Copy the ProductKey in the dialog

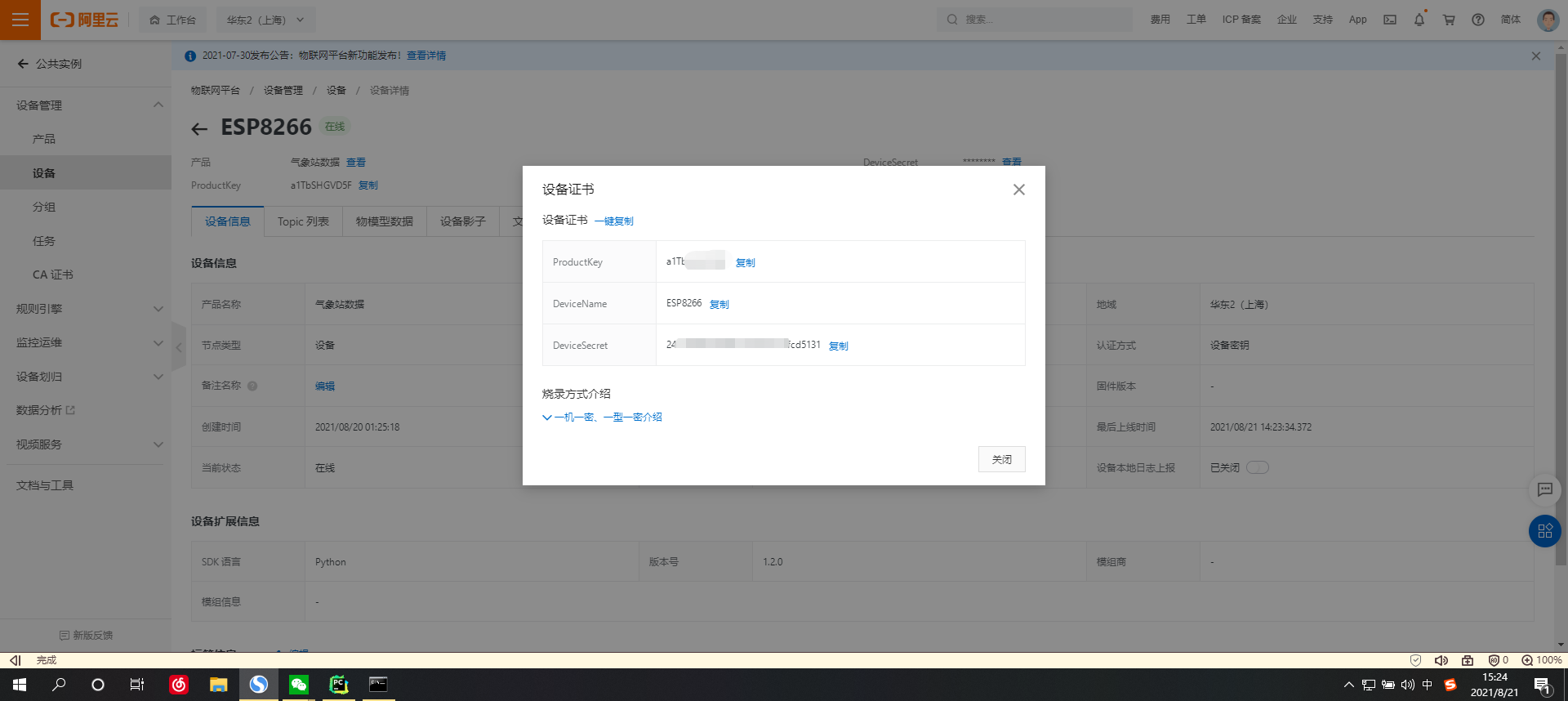(x=746, y=262)
